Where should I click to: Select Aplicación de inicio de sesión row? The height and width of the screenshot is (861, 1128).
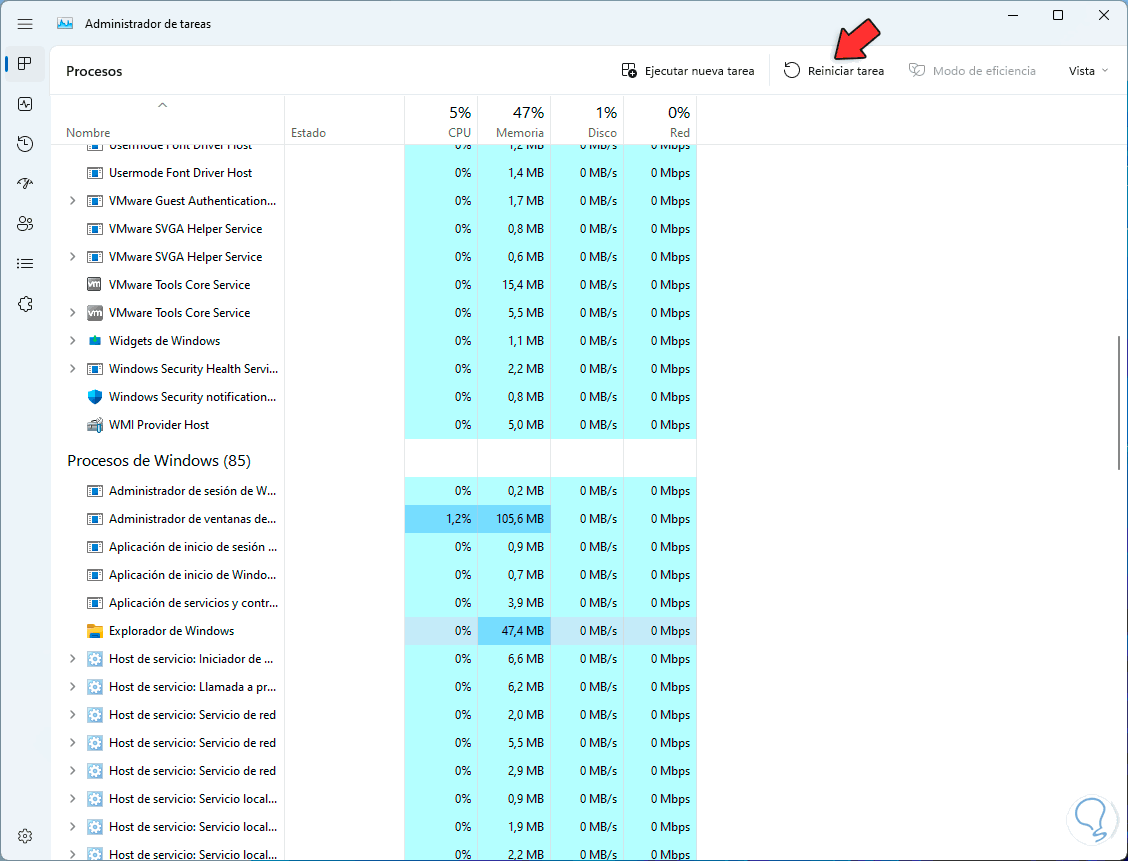(x=373, y=547)
